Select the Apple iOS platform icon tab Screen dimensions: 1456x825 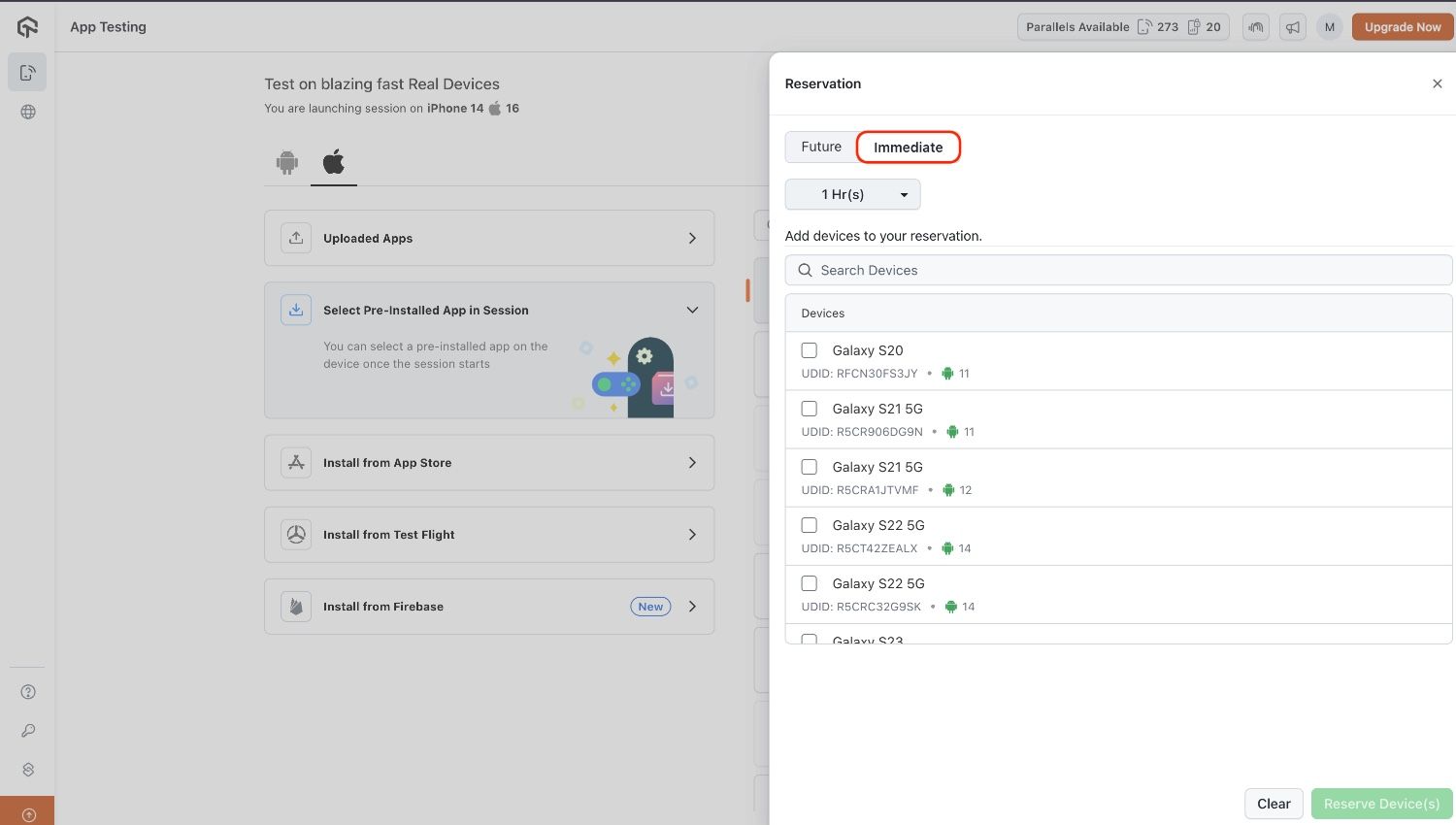point(333,162)
